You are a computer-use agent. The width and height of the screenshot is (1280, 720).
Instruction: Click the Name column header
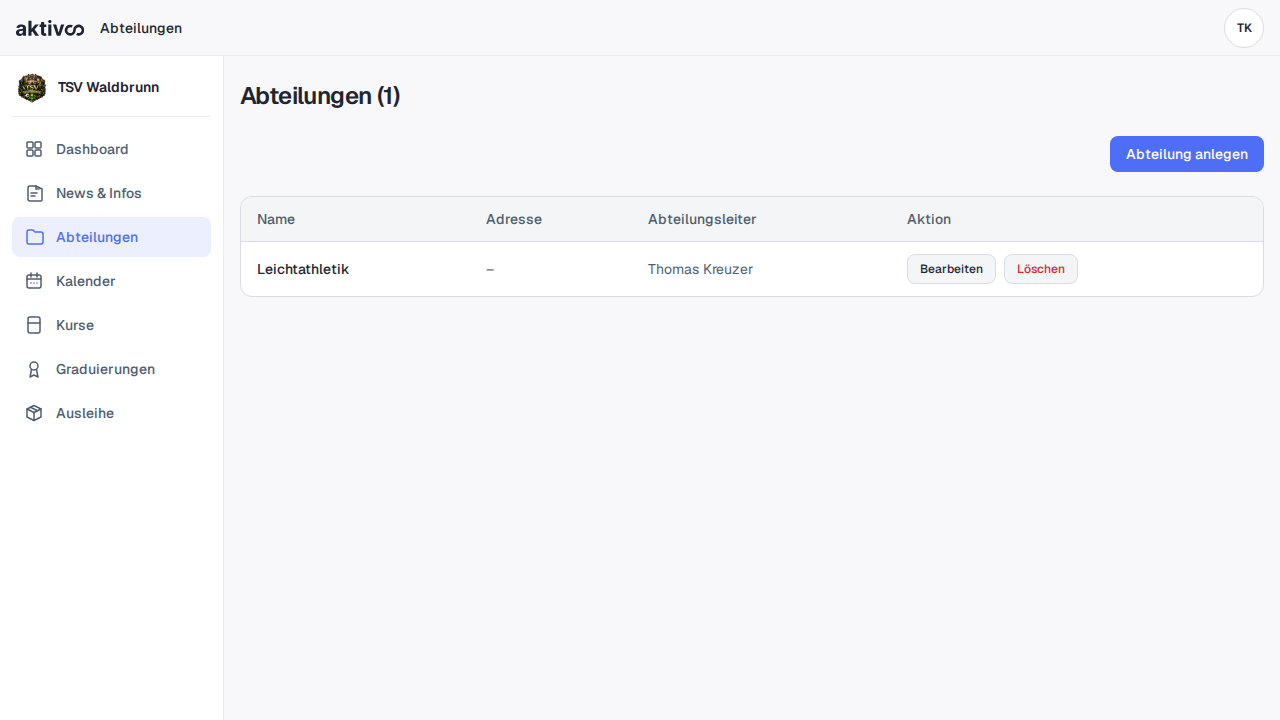pyautogui.click(x=276, y=219)
